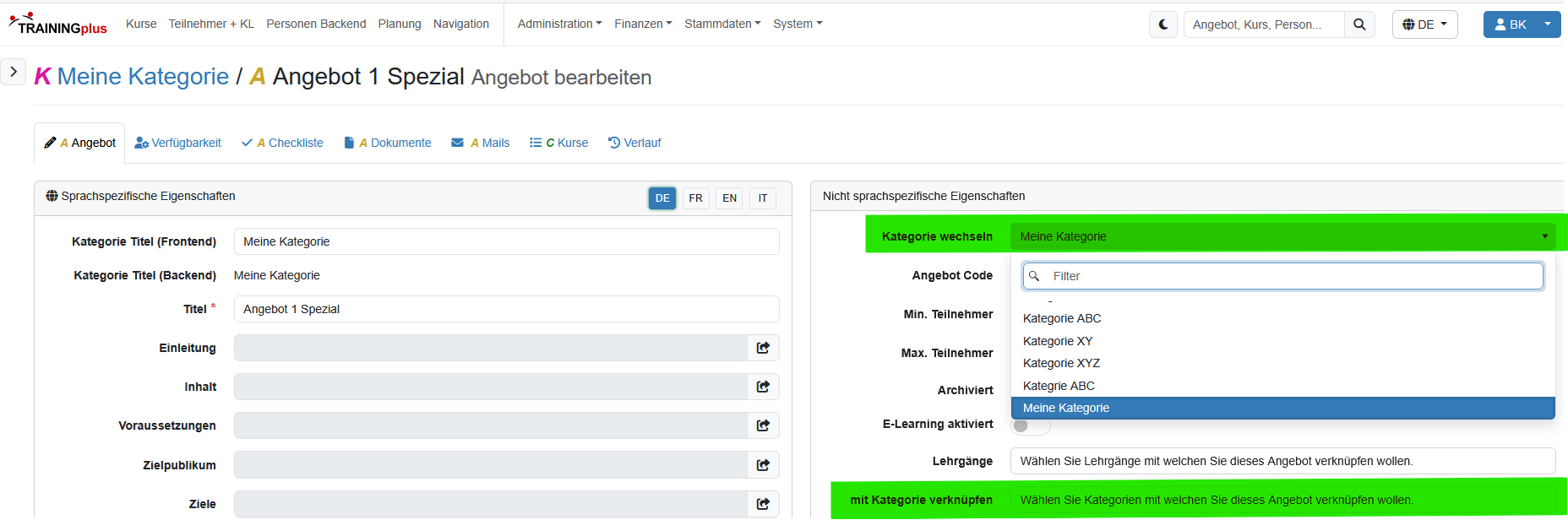Click the search magnifier button
This screenshot has width=1568, height=520.
1359,24
